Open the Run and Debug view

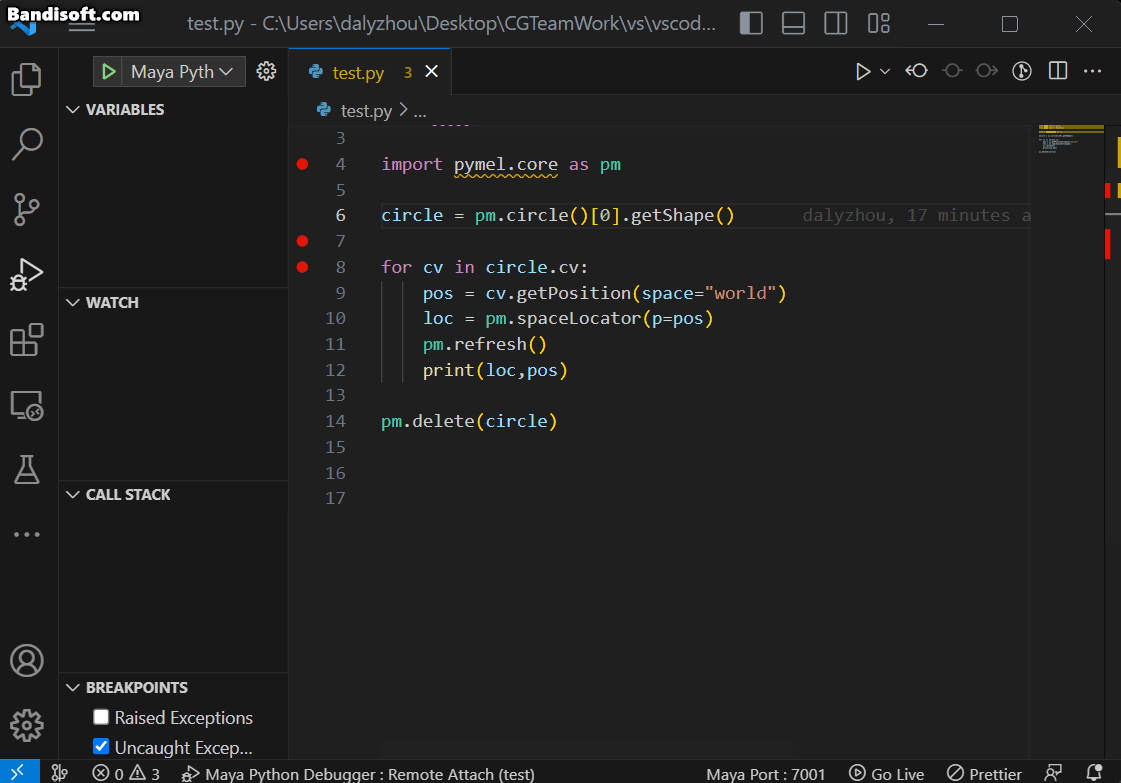(x=26, y=275)
